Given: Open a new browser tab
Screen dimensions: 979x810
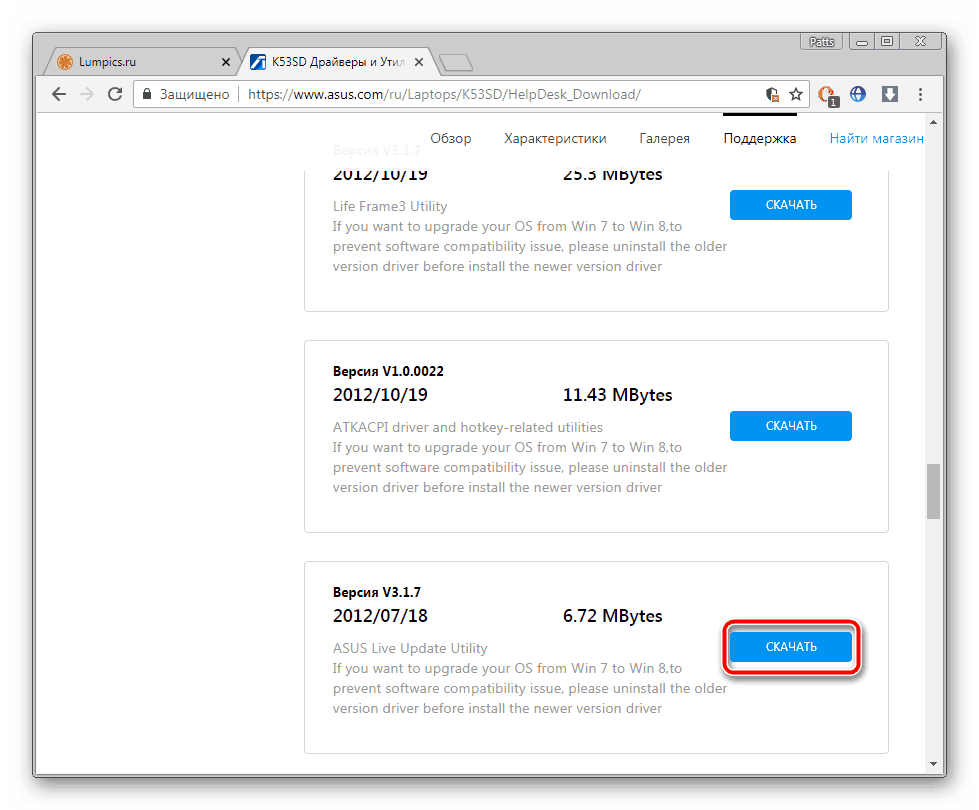Looking at the screenshot, I should point(456,63).
